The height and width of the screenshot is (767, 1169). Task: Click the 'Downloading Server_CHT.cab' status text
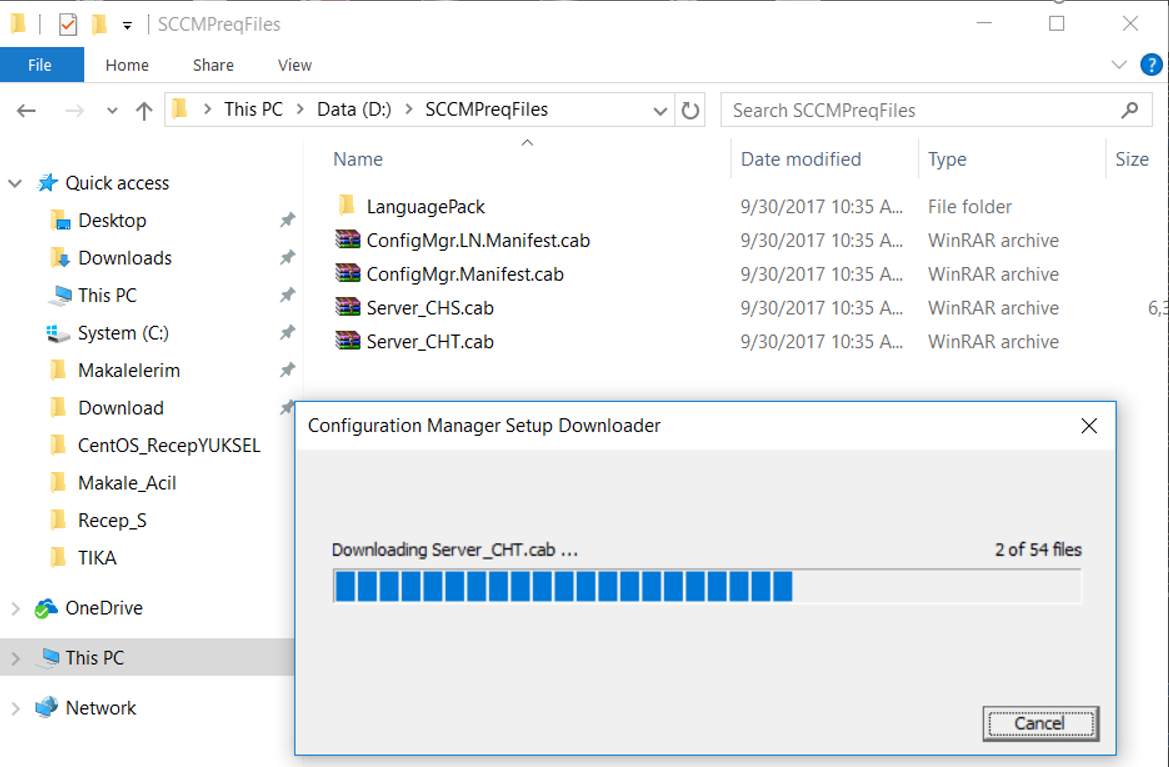coord(455,550)
